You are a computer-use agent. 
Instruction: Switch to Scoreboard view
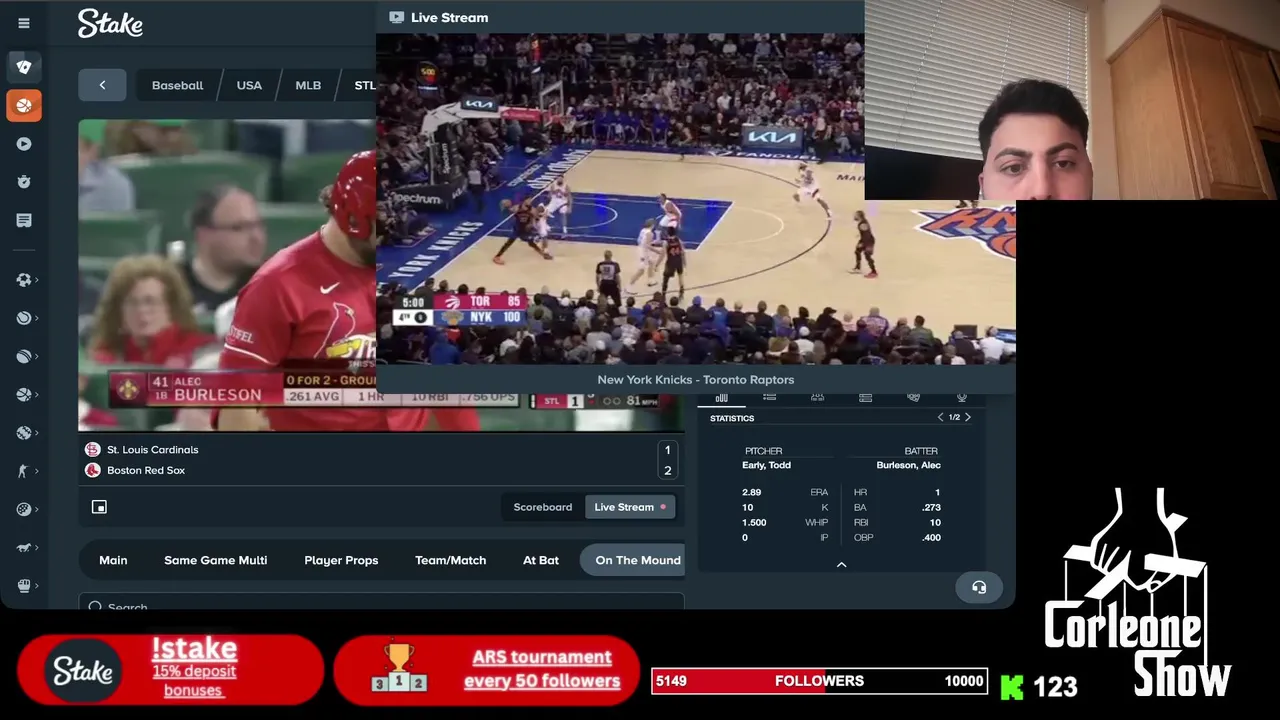[543, 507]
